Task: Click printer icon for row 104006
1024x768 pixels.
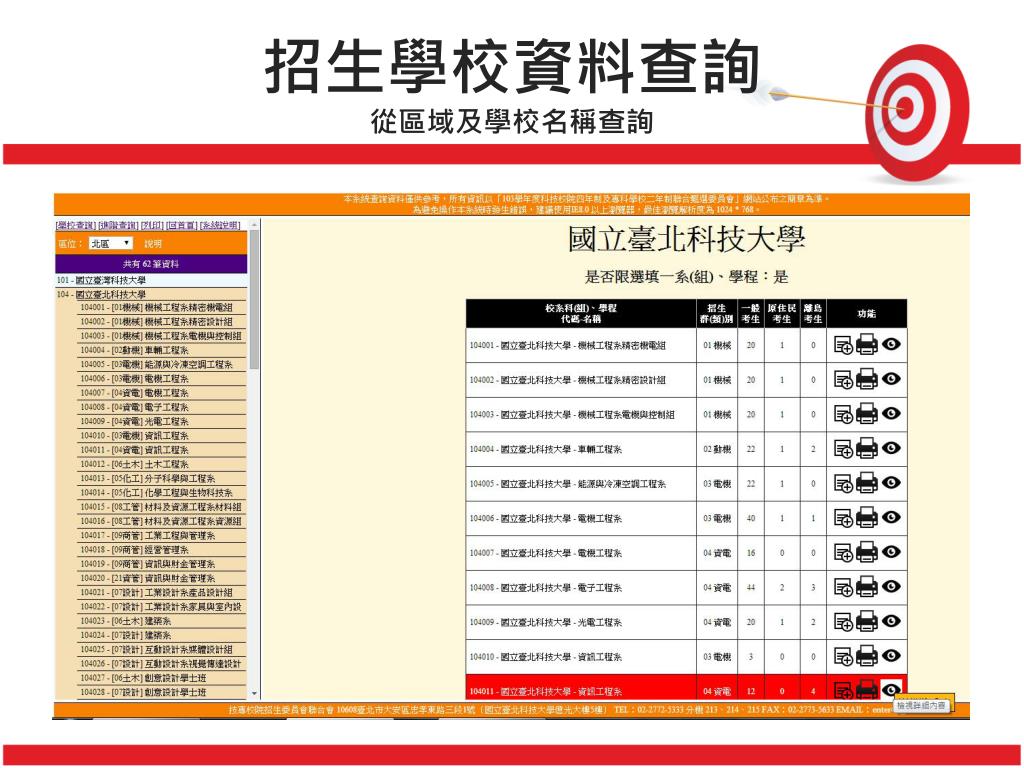Action: click(x=867, y=517)
